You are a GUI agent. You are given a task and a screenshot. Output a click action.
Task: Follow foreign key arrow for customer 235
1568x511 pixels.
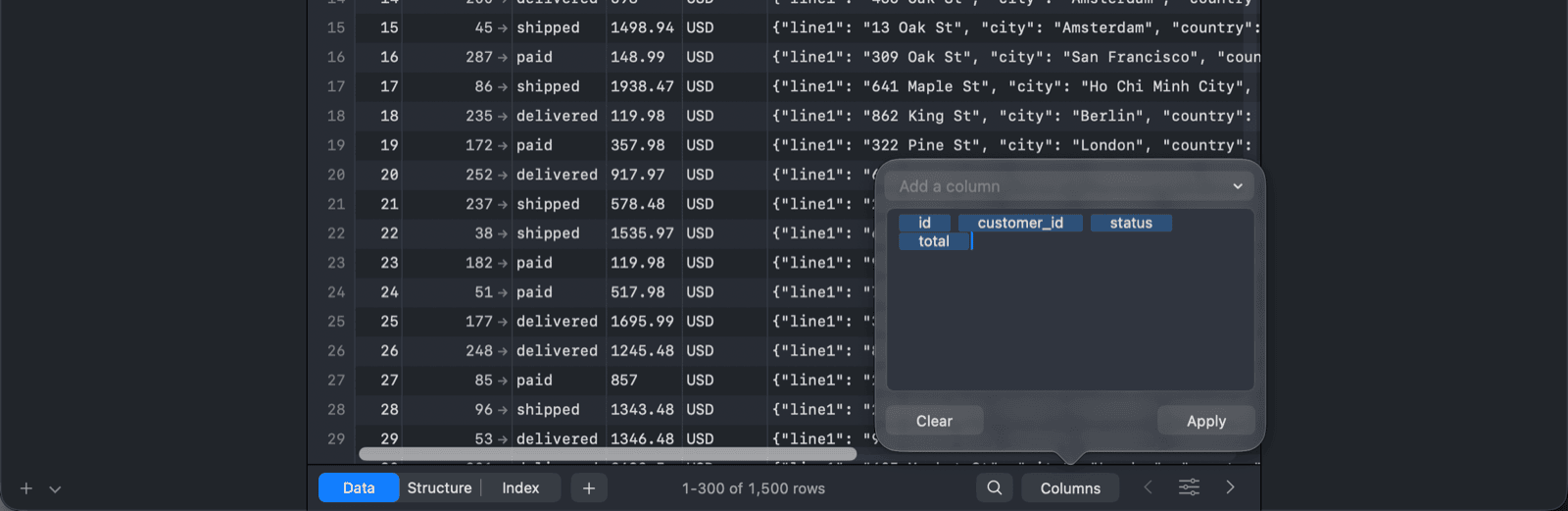pos(503,117)
